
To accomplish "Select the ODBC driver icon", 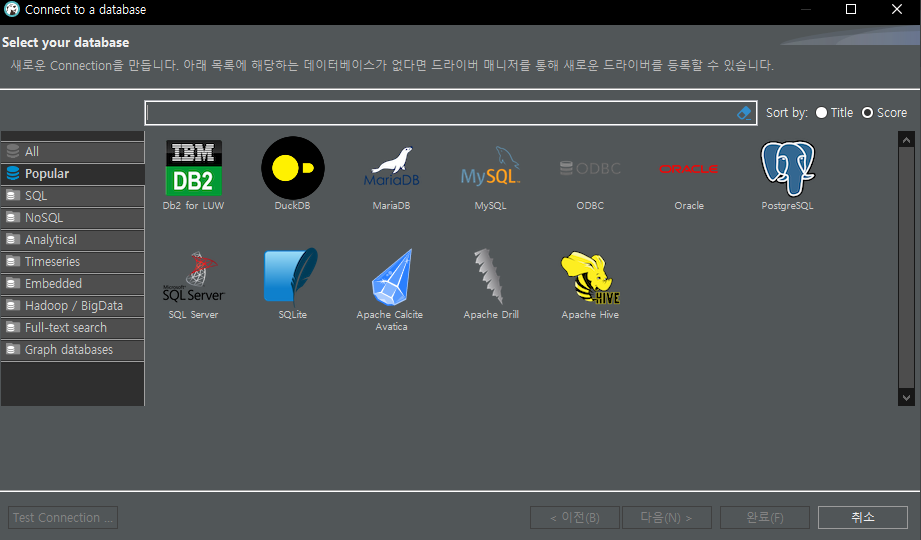I will click(x=590, y=169).
